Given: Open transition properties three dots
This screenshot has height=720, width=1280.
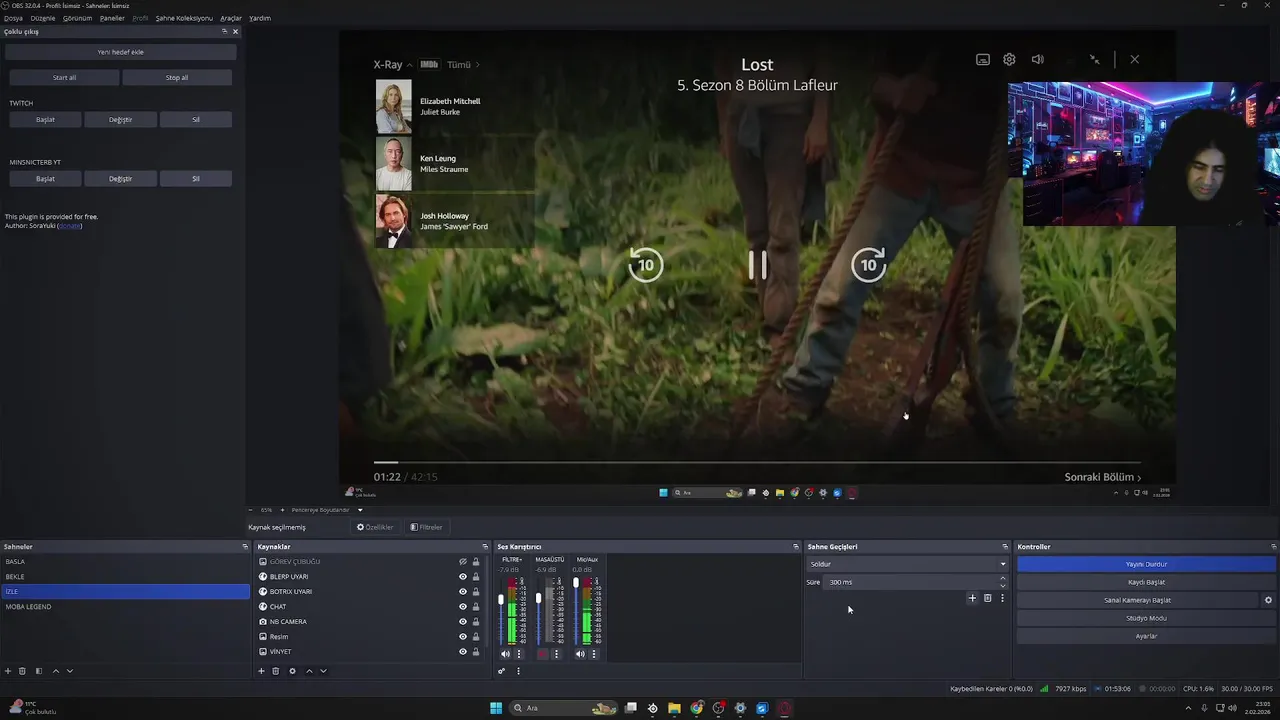Looking at the screenshot, I should (x=1002, y=598).
